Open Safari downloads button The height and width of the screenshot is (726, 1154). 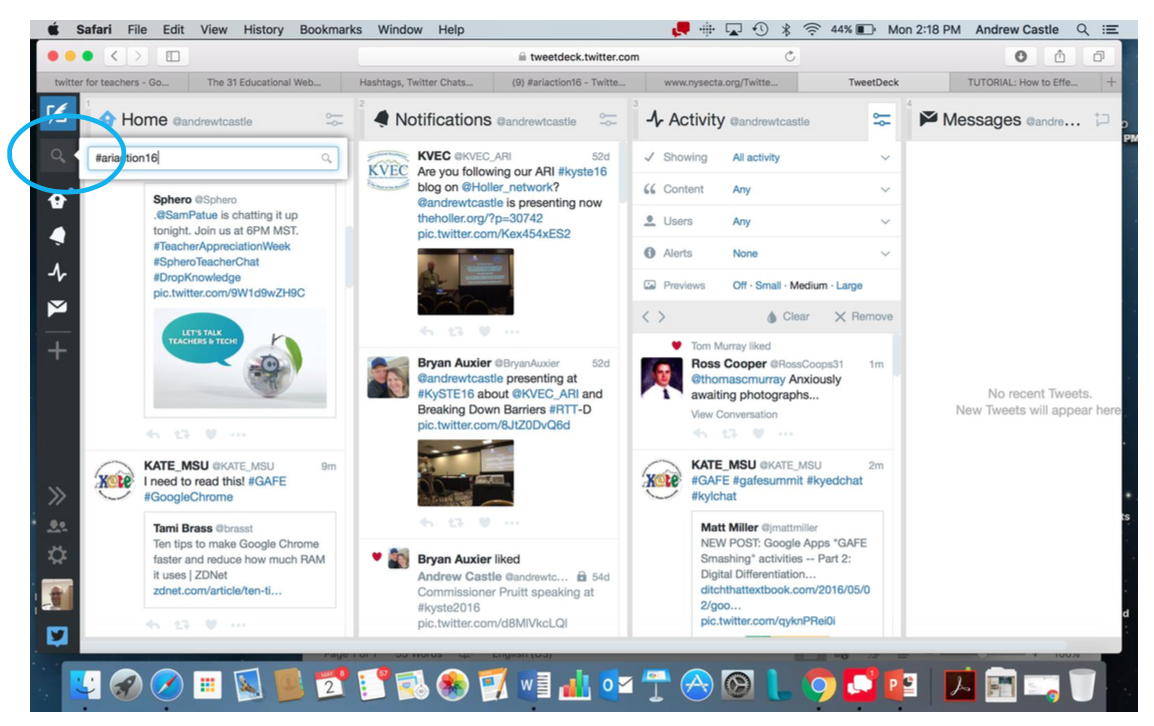[1021, 56]
